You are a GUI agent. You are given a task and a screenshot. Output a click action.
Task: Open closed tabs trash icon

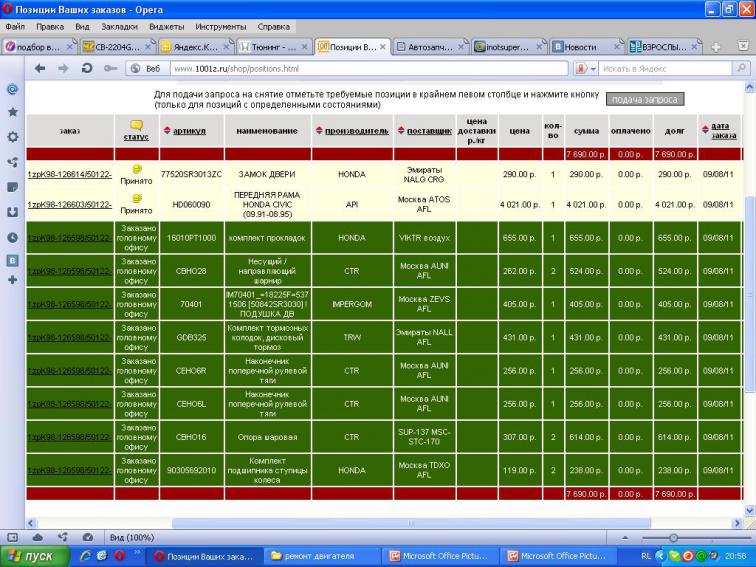pos(743,46)
